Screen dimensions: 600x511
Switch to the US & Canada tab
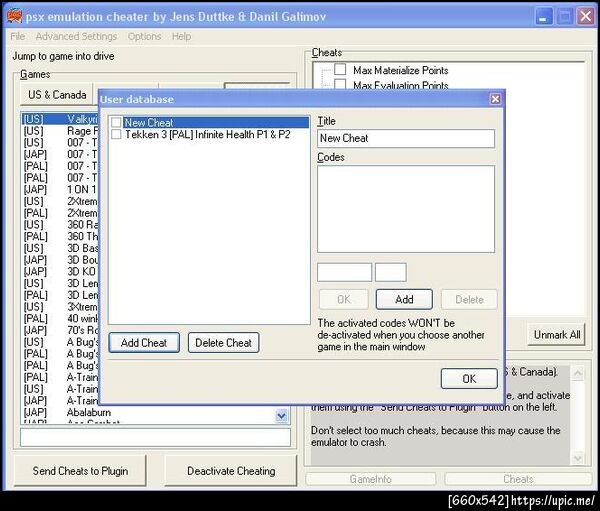(x=57, y=95)
